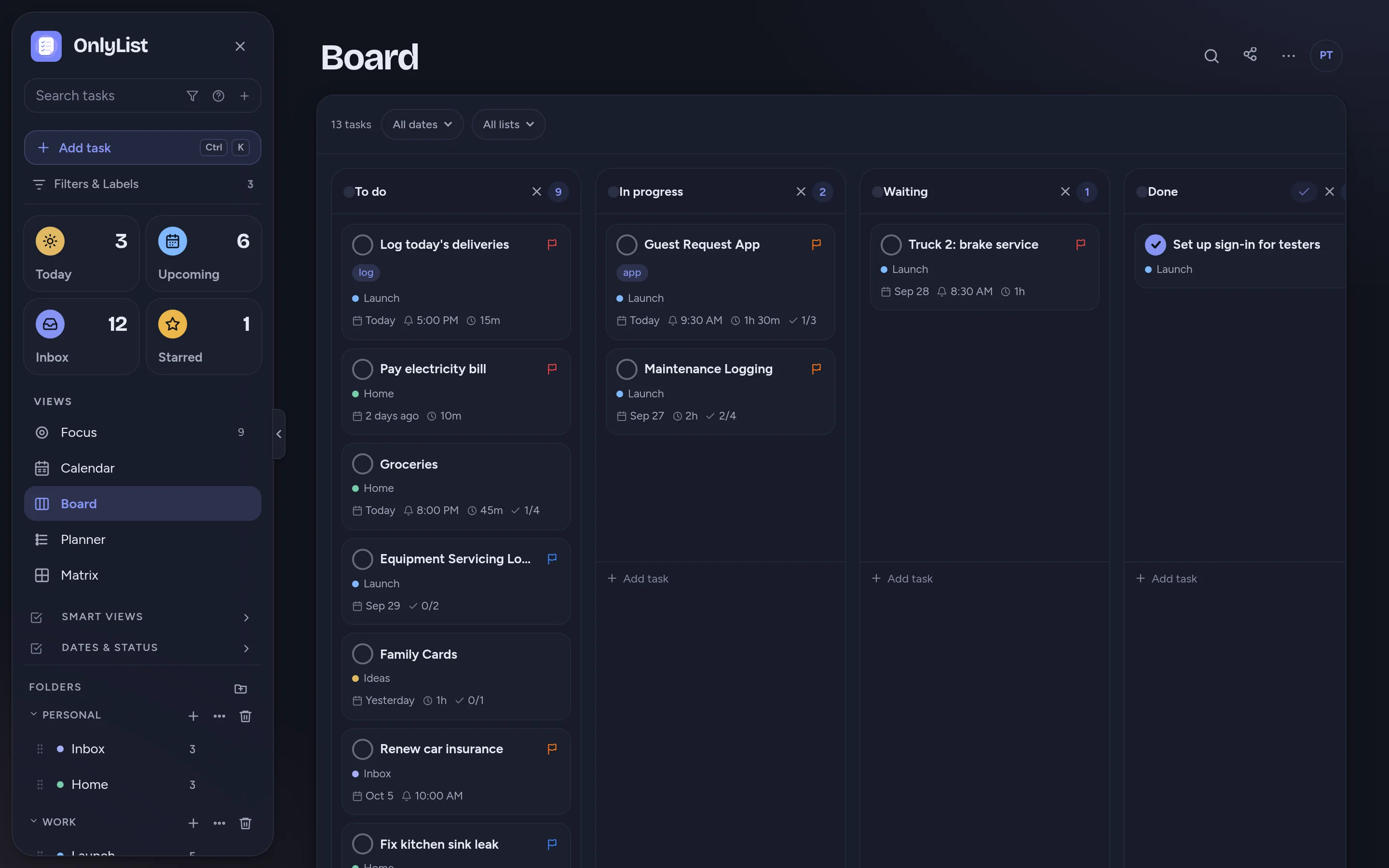The height and width of the screenshot is (868, 1389).
Task: Switch to the Calendar view
Action: [x=142, y=468]
